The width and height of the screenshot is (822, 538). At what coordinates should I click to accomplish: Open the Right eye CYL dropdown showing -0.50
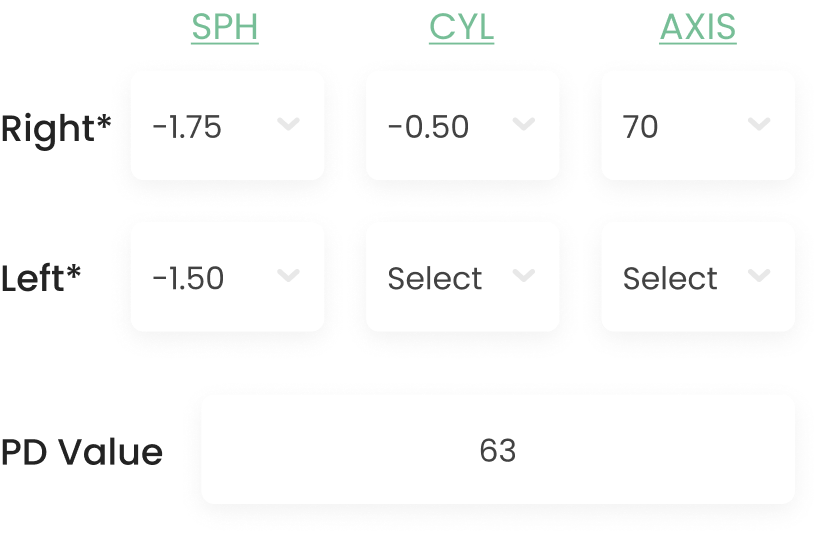click(x=462, y=126)
